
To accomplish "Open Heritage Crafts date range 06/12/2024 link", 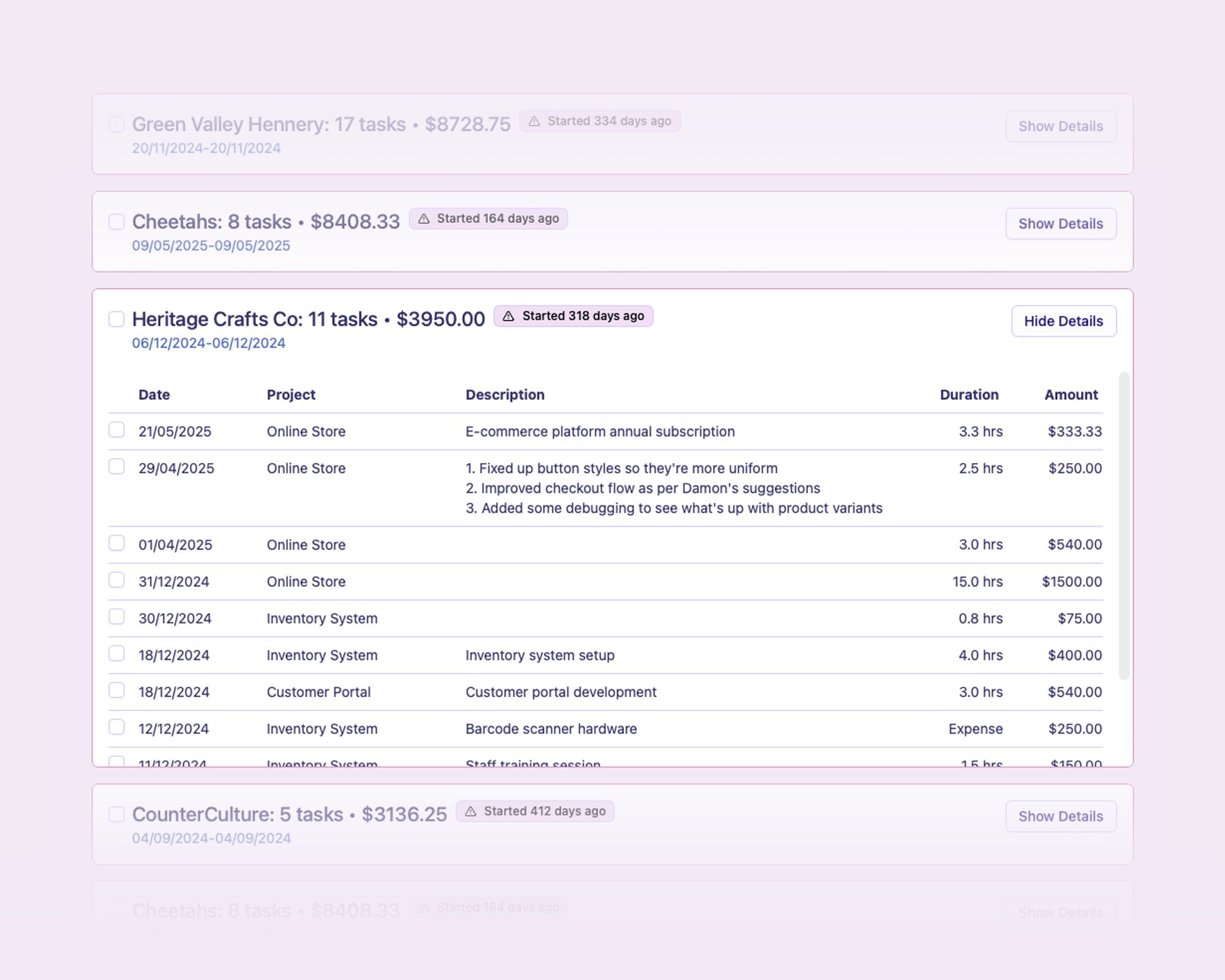I will tap(208, 343).
